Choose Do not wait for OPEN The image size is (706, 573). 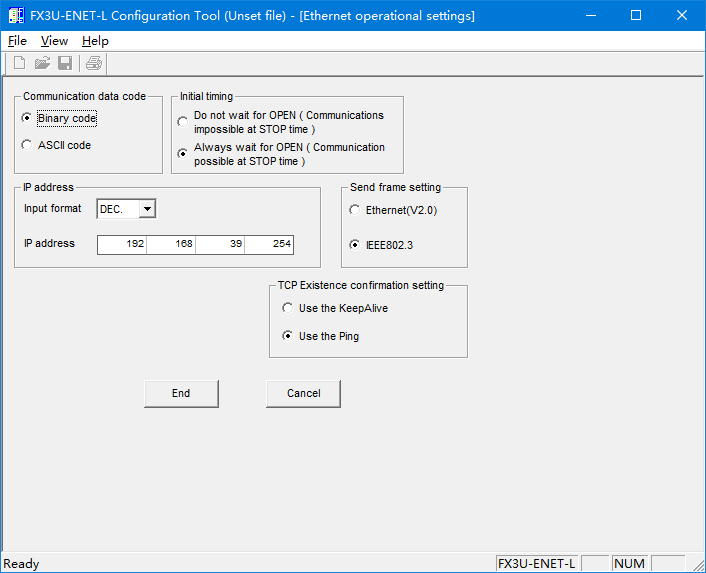[x=182, y=122]
